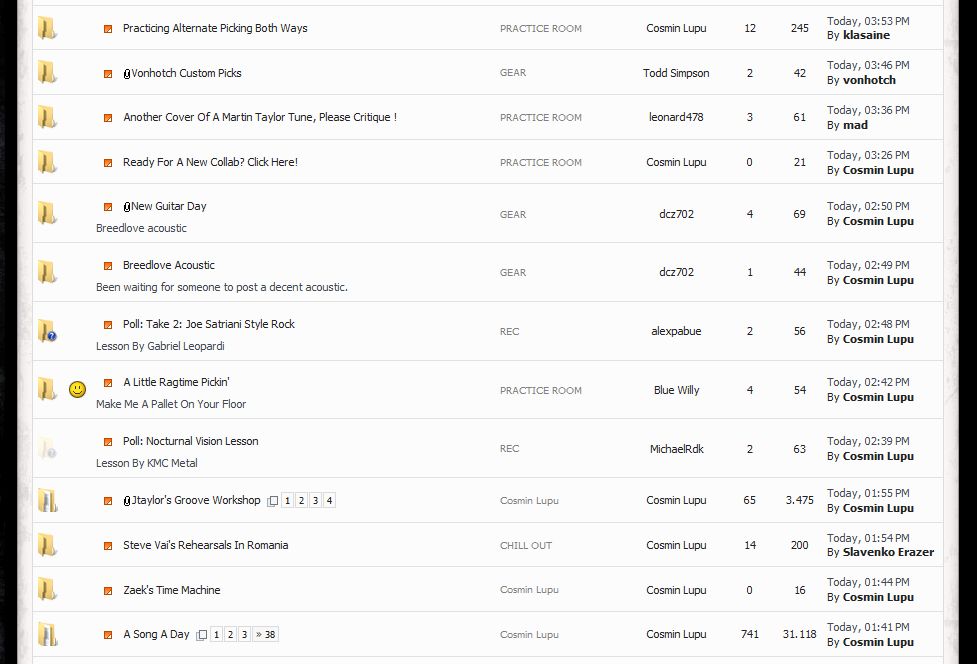Click the folder icon beside Vonhotch Custom Picks
This screenshot has width=977, height=664.
point(47,72)
